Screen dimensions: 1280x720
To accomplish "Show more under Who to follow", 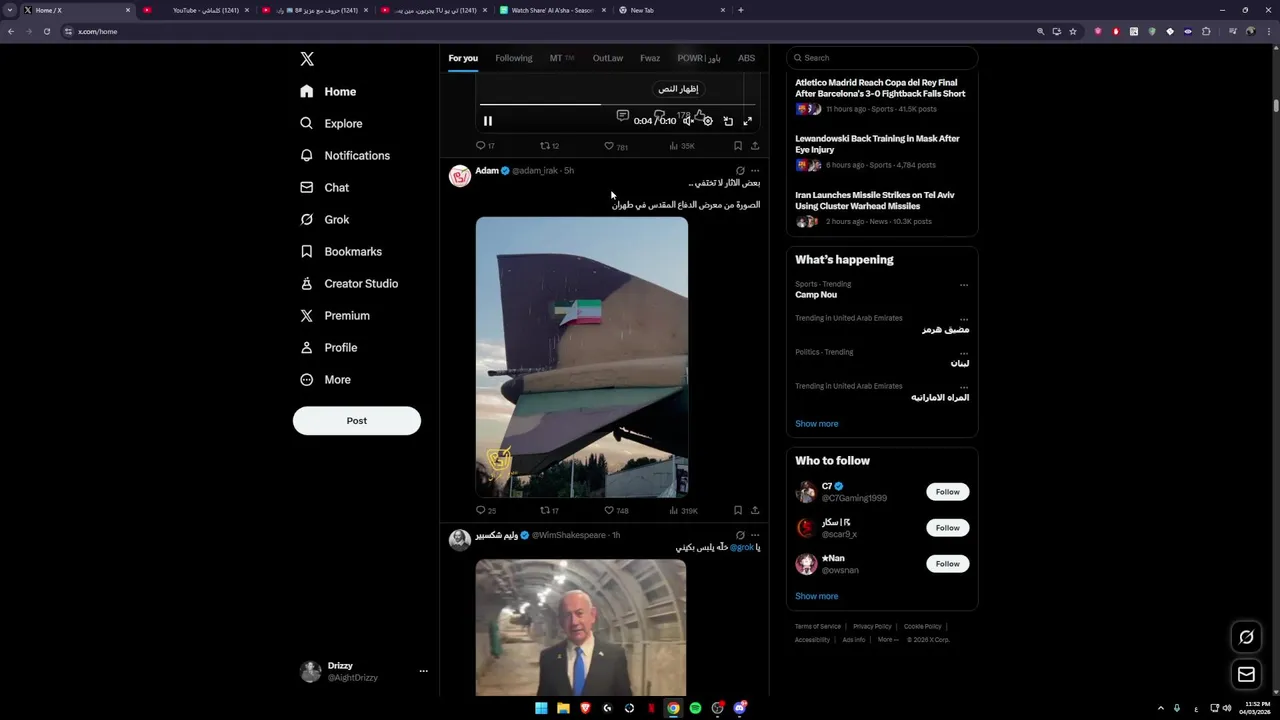I will (817, 596).
